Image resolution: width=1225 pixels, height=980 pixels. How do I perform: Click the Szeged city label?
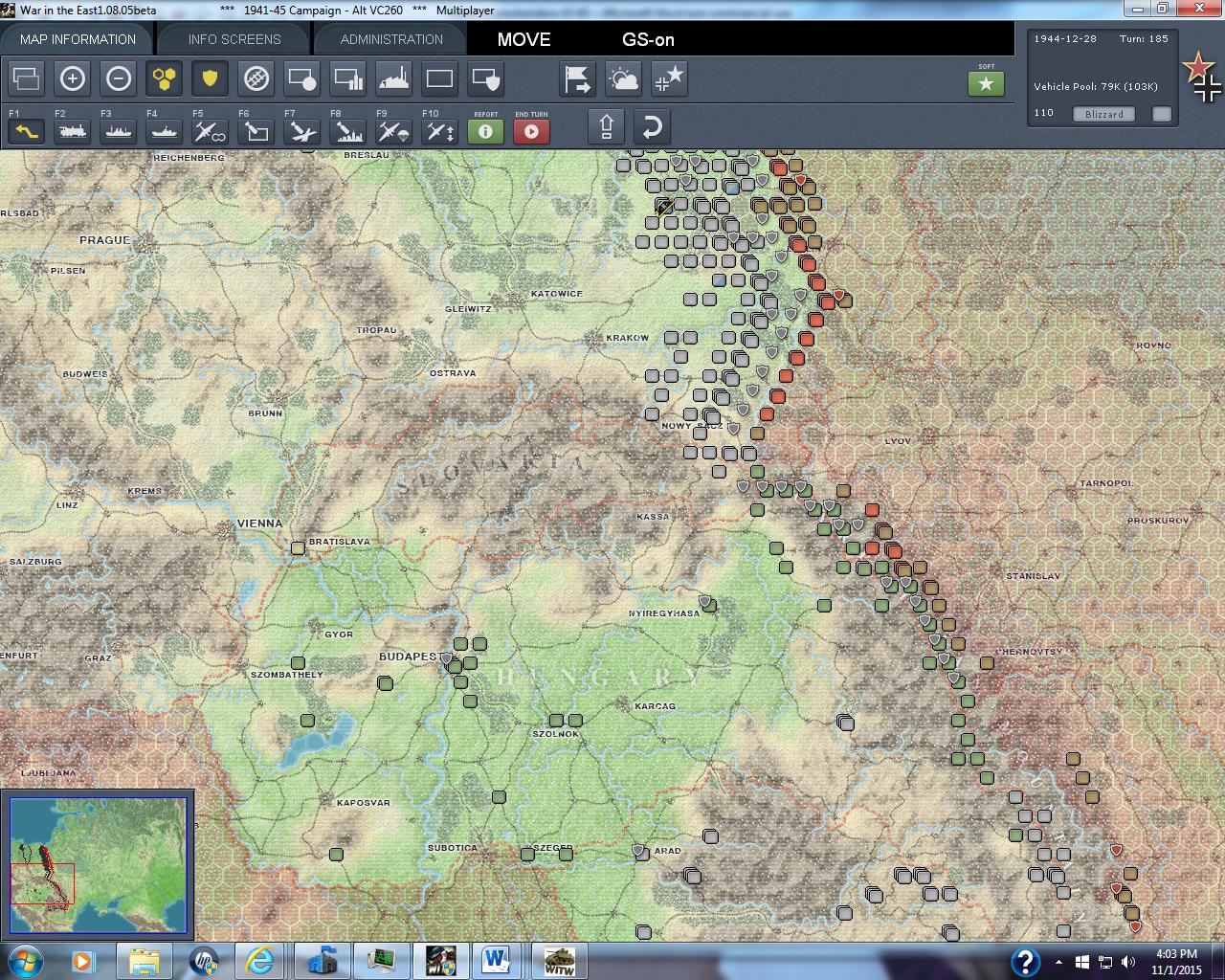[x=553, y=848]
